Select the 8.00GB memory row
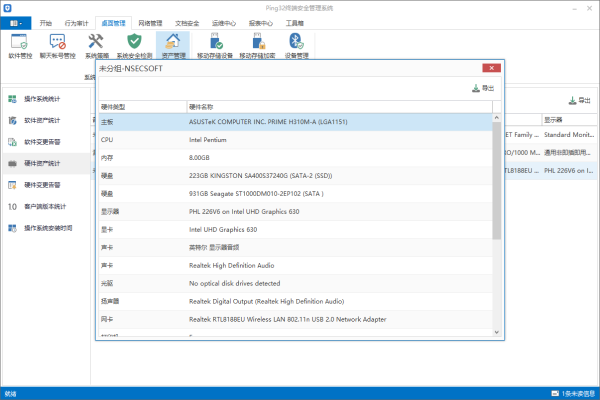The image size is (600, 400). click(x=295, y=158)
